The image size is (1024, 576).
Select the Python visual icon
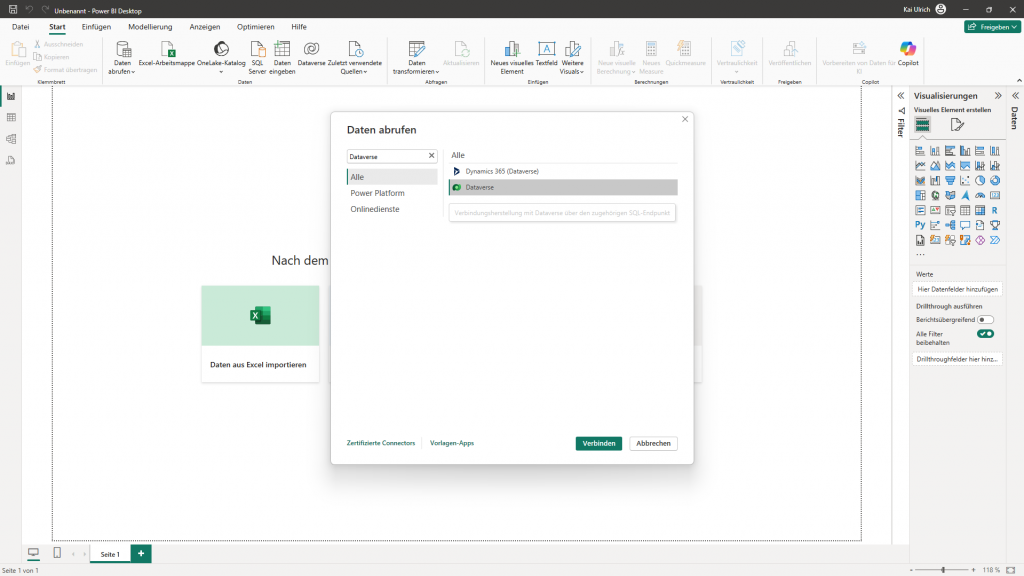919,225
